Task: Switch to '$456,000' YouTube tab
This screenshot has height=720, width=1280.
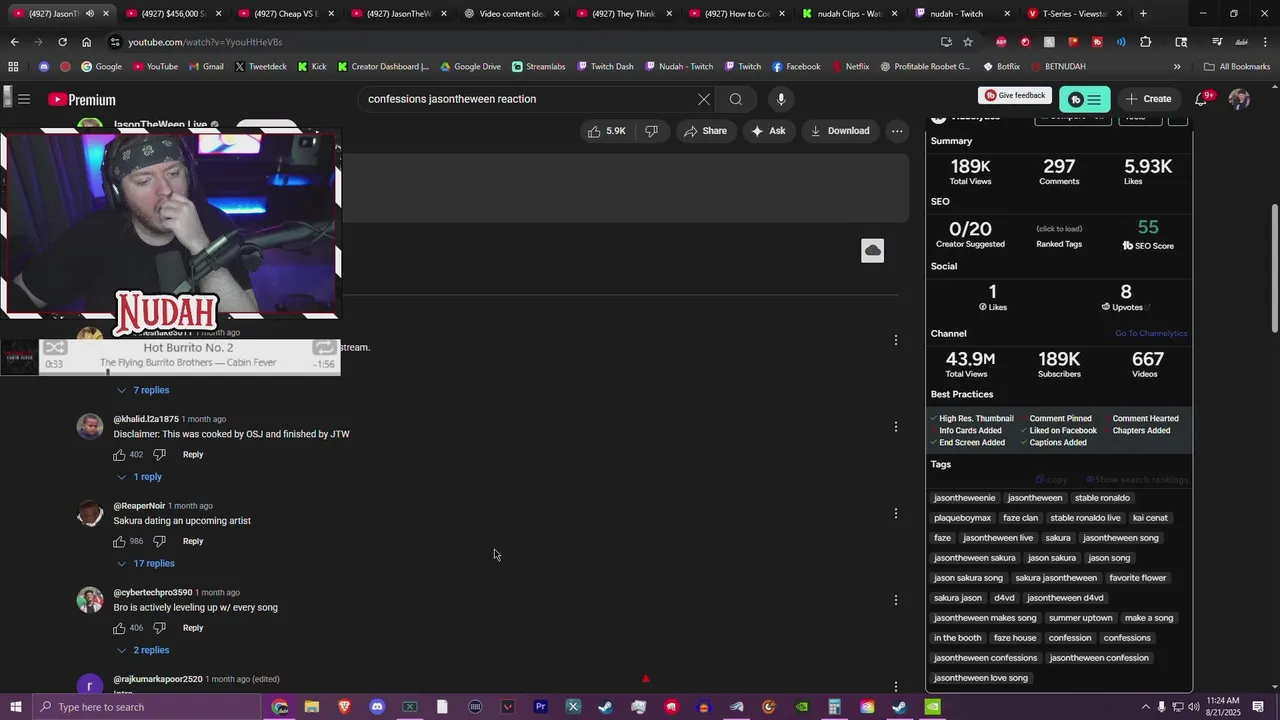Action: [174, 14]
